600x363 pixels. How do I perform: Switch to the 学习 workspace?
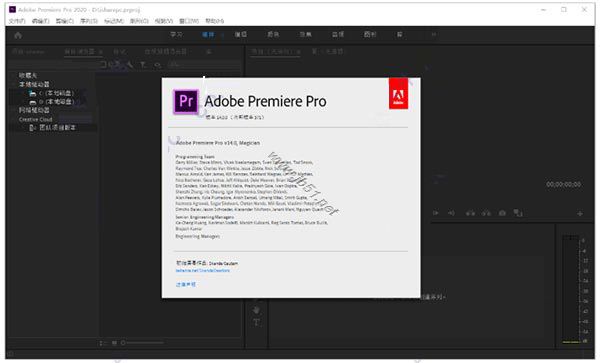point(176,34)
